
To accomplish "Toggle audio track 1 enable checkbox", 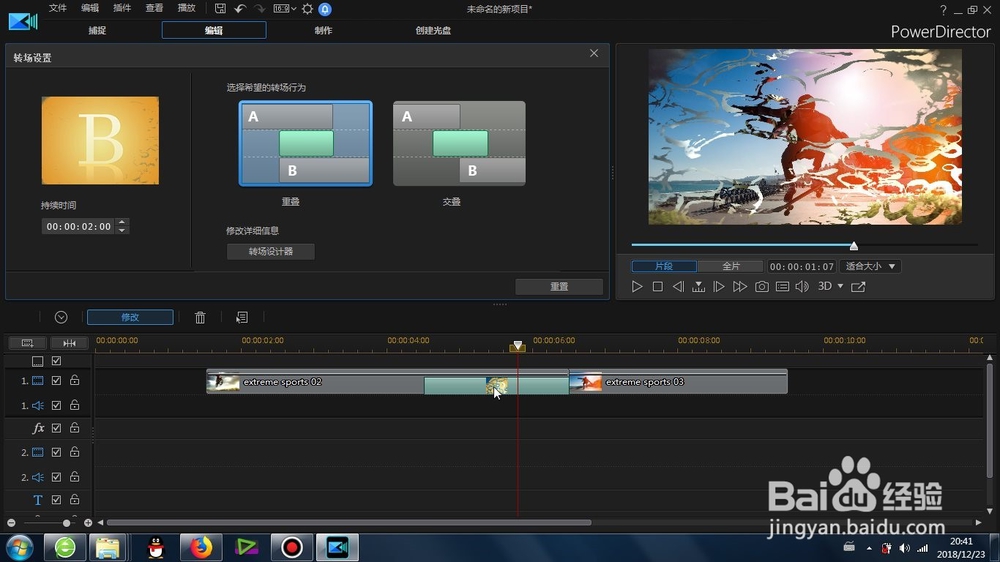I will (x=56, y=405).
